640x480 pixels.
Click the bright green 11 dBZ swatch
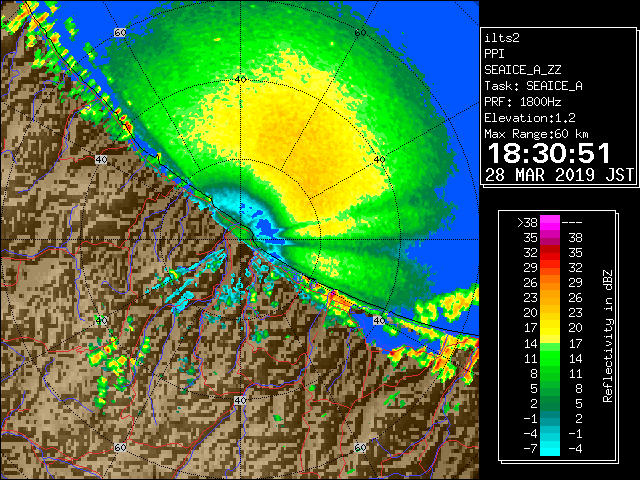[550, 358]
